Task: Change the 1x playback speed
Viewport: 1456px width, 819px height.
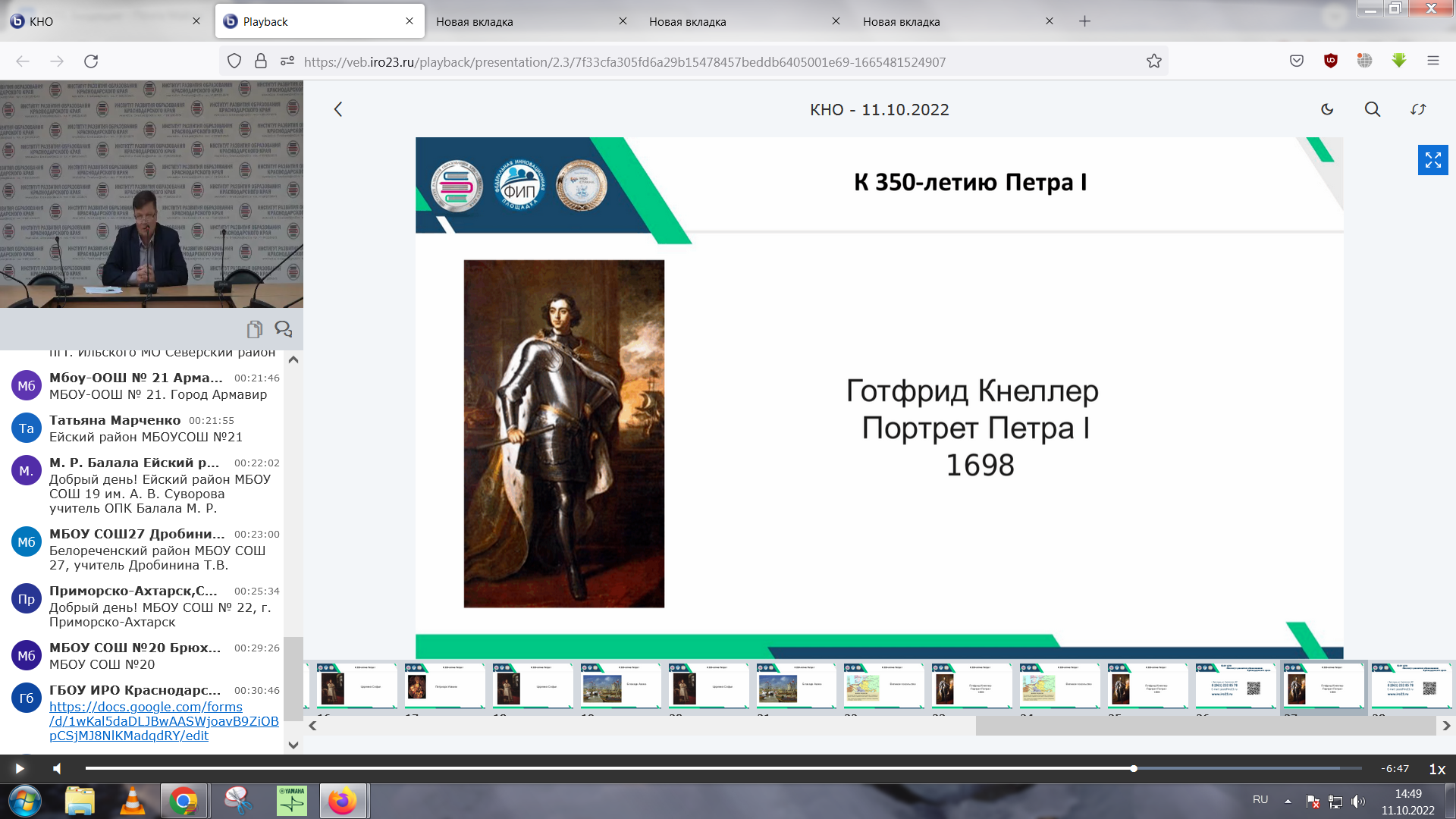Action: pyautogui.click(x=1436, y=769)
